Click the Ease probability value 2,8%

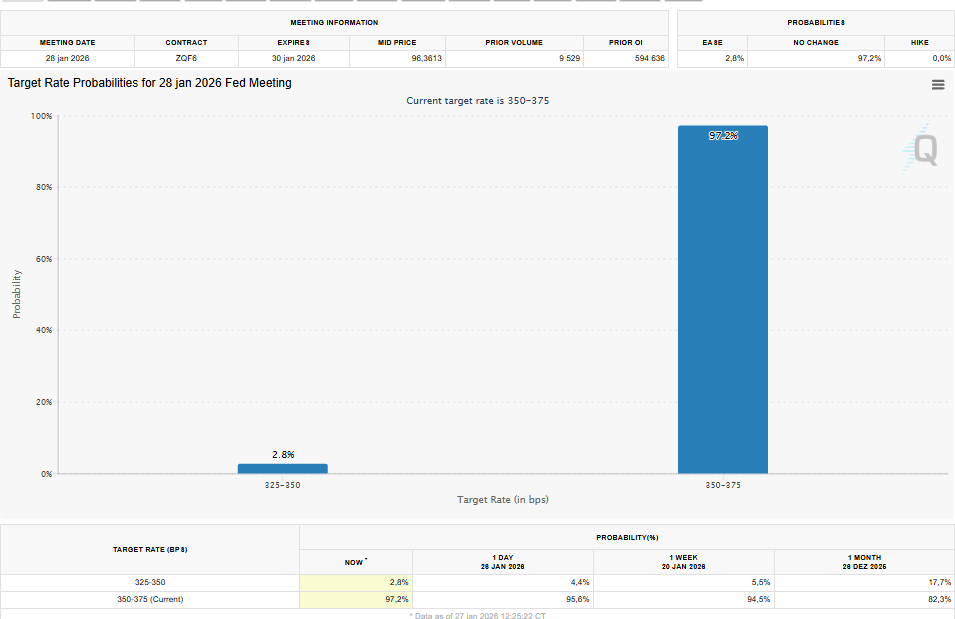tap(734, 59)
